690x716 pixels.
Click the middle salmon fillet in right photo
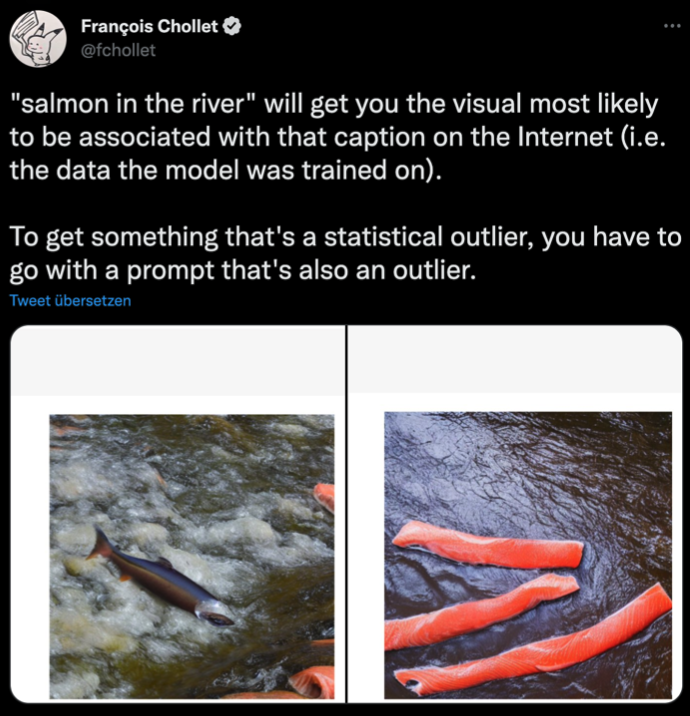point(479,611)
